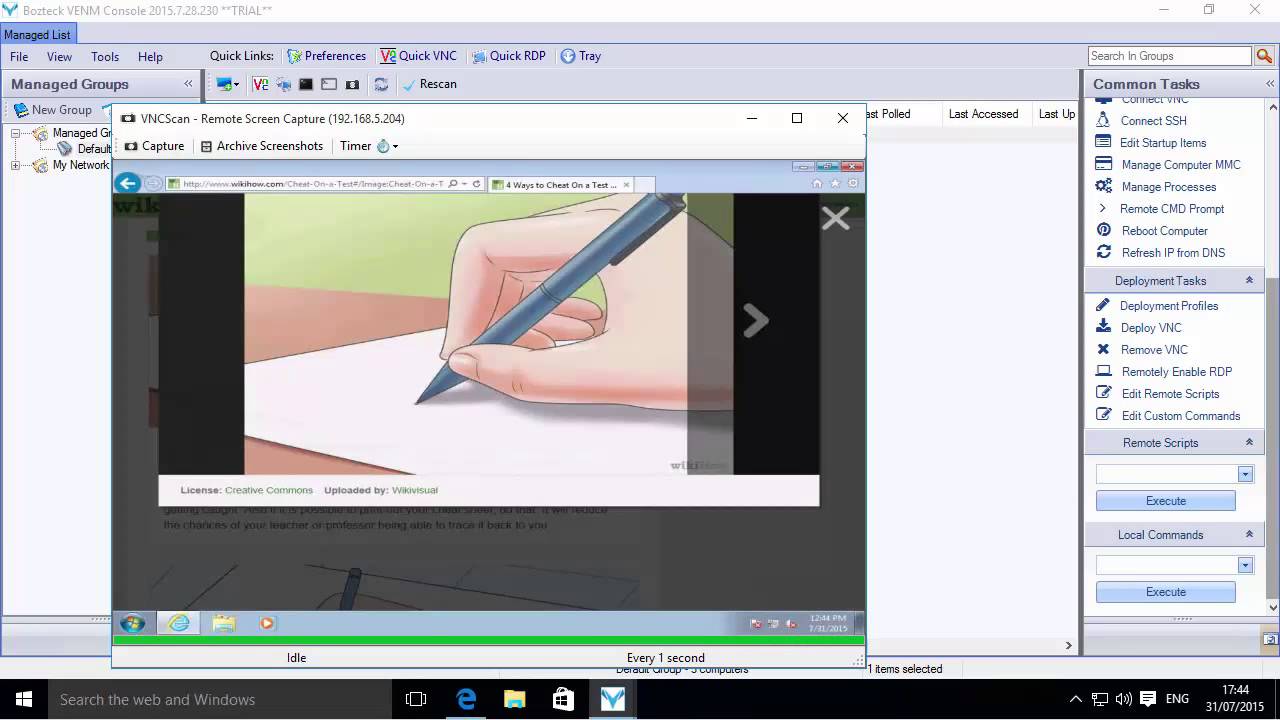
Task: Click the Edit Startup Items icon
Action: [1103, 142]
